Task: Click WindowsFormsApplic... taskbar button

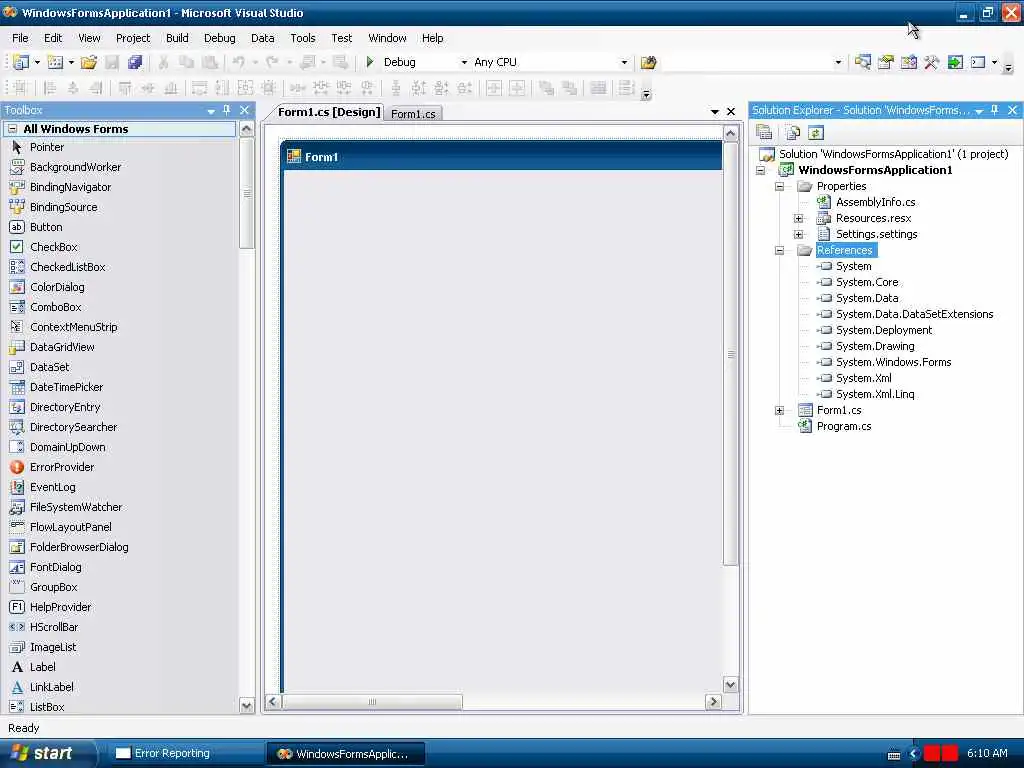Action: click(345, 754)
